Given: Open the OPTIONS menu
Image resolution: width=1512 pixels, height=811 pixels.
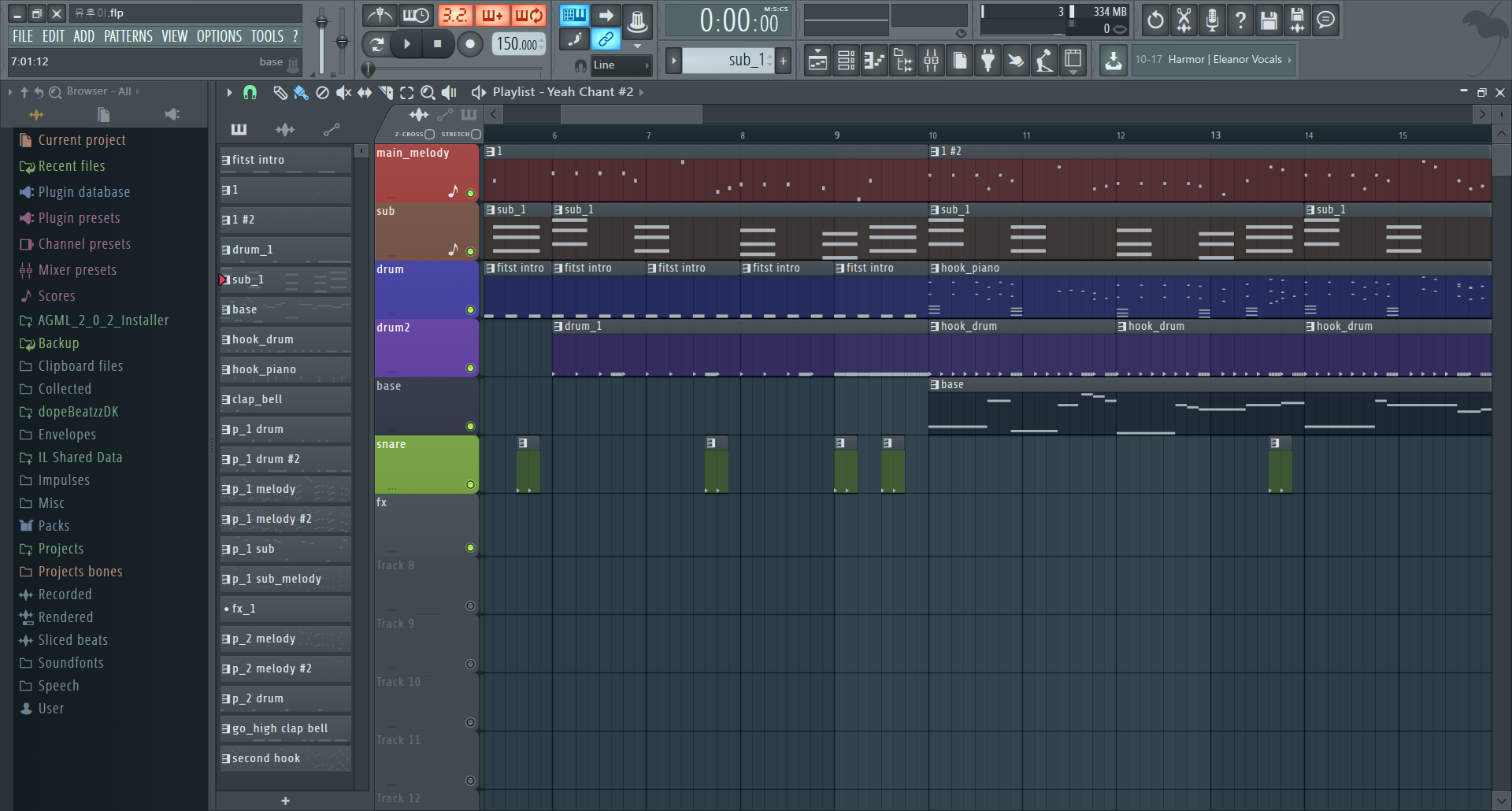Looking at the screenshot, I should (x=220, y=36).
